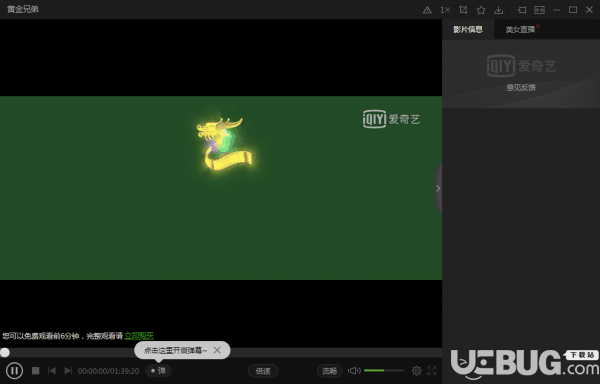The height and width of the screenshot is (384, 600).
Task: Enter fullscreen mode
Action: click(x=432, y=370)
